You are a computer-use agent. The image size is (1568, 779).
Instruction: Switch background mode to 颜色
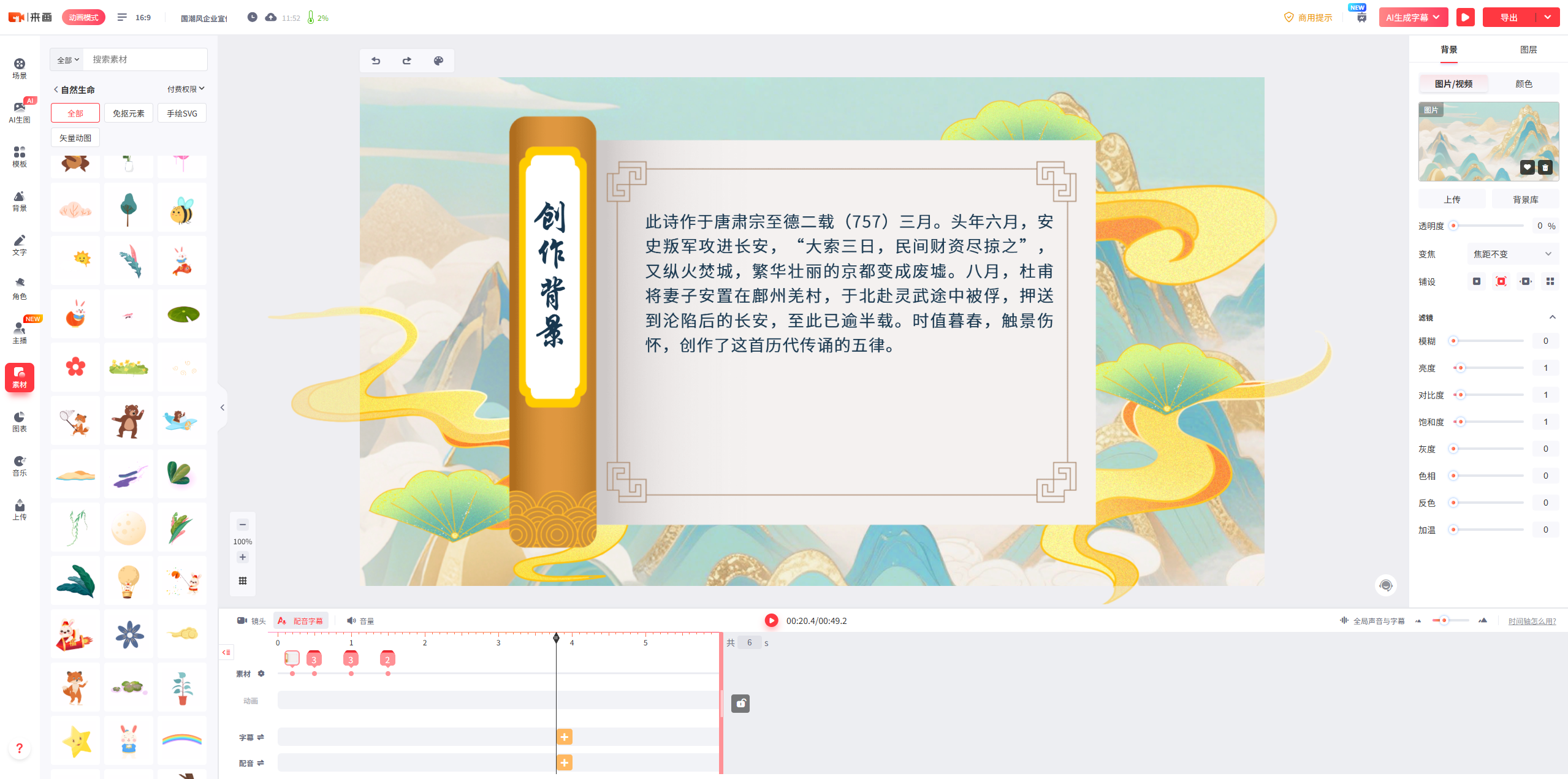coord(1523,83)
